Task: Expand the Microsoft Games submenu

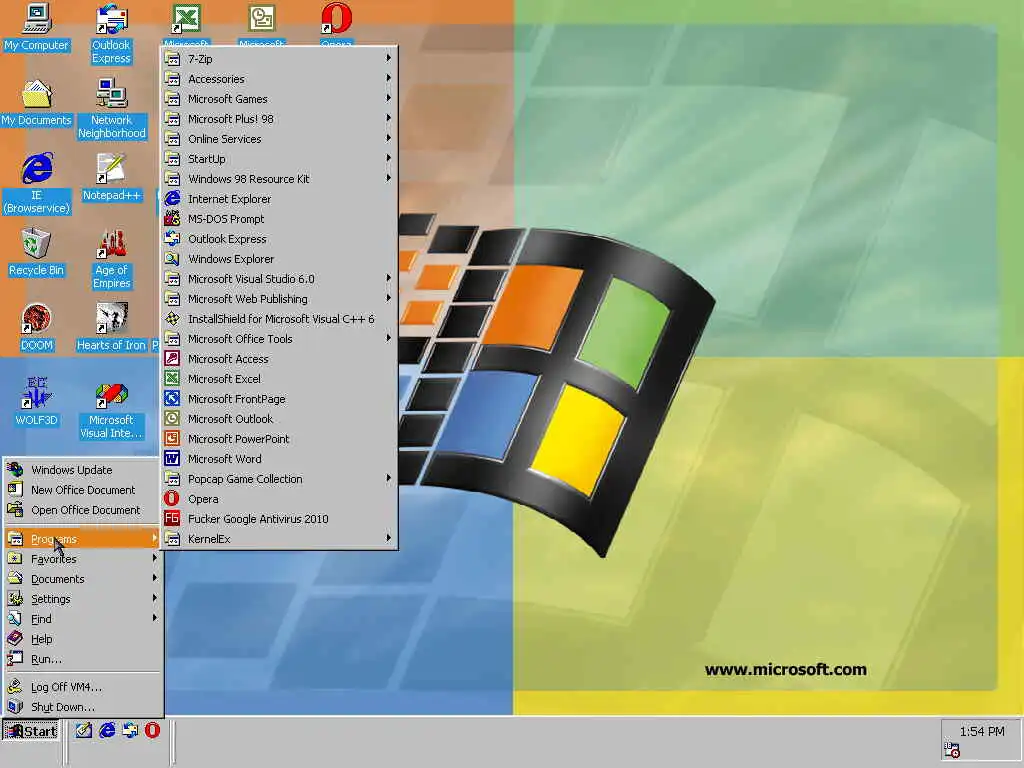Action: (280, 99)
